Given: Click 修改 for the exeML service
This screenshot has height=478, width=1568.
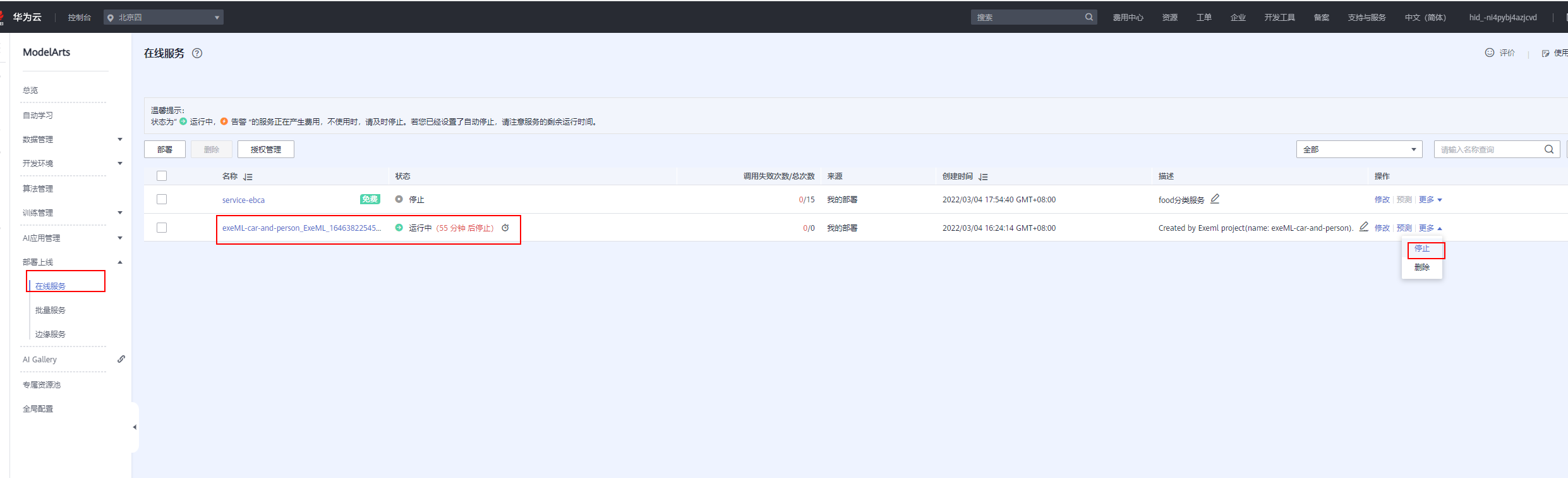Looking at the screenshot, I should [x=1382, y=228].
